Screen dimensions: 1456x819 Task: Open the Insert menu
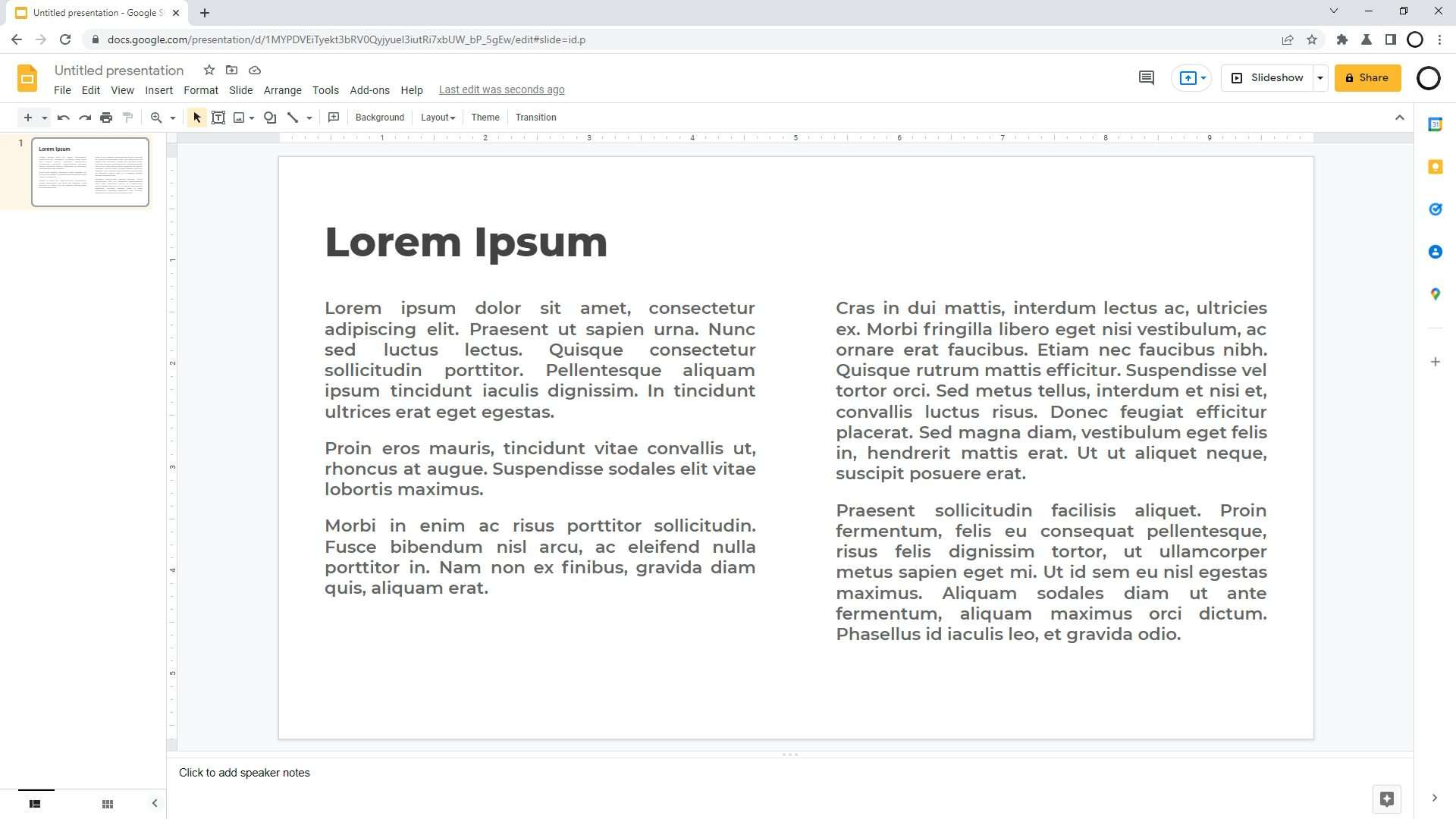(x=158, y=89)
